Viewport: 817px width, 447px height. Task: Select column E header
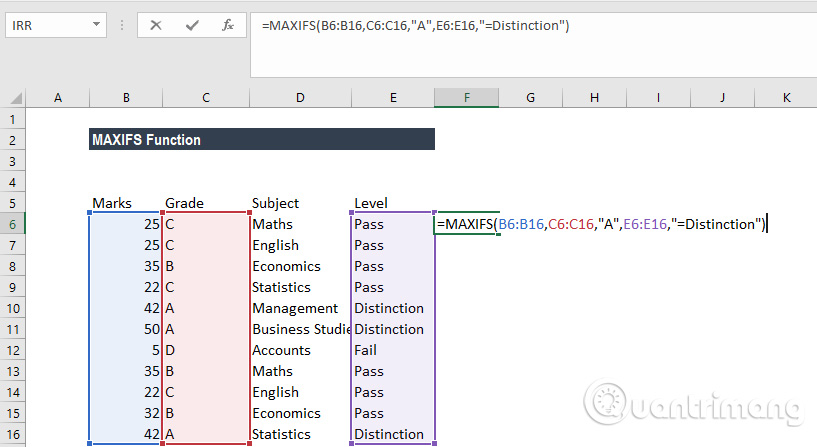click(x=393, y=97)
